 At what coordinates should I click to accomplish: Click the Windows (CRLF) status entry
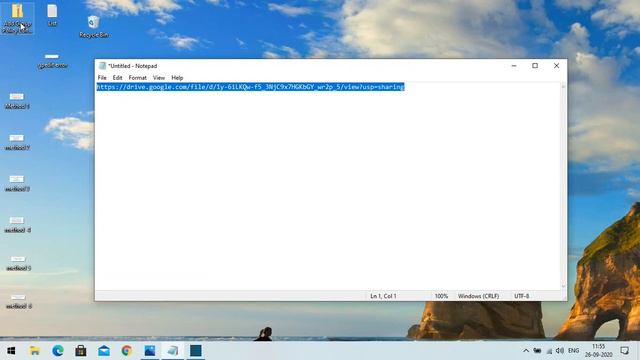click(x=478, y=296)
